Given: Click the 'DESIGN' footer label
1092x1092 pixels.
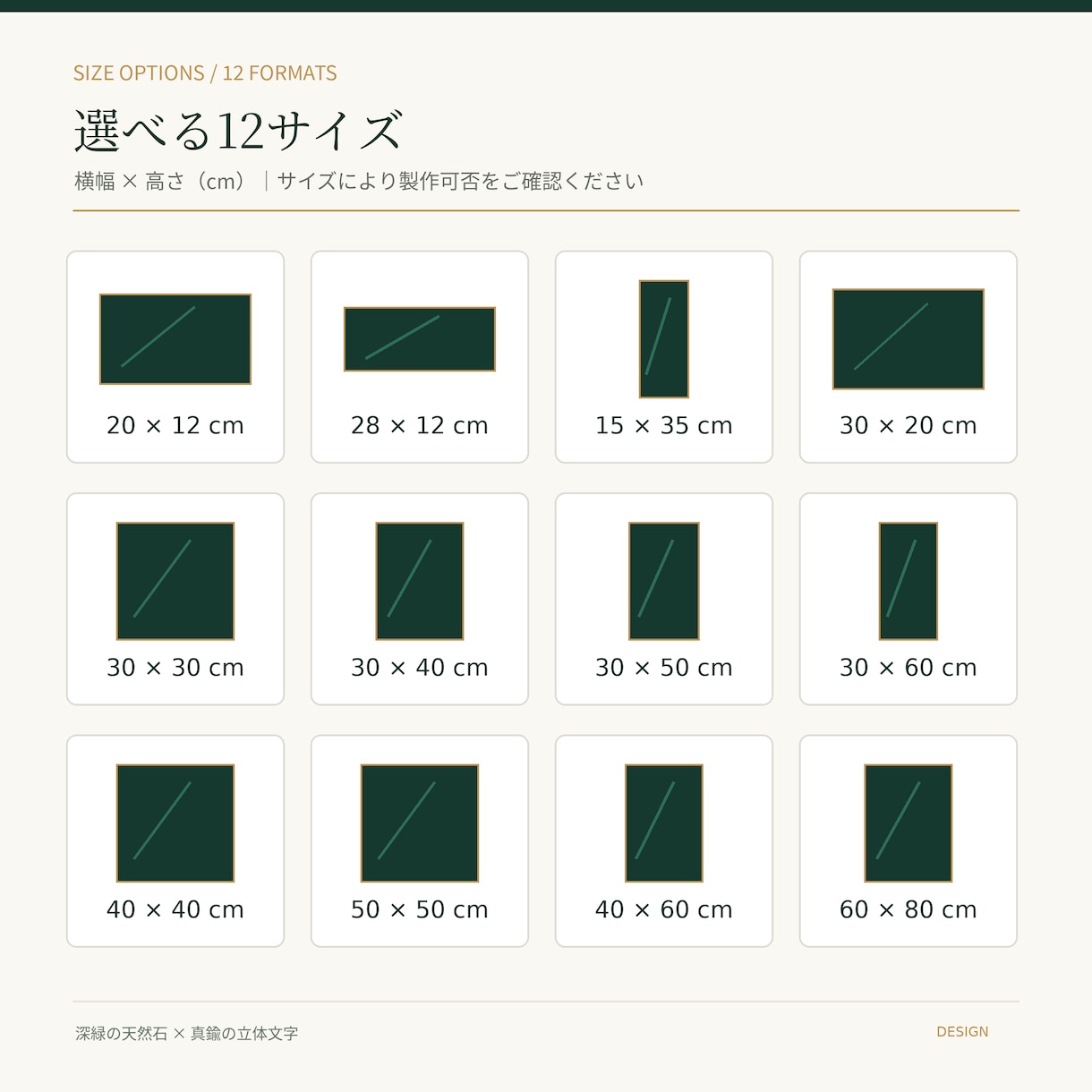Looking at the screenshot, I should pyautogui.click(x=962, y=1032).
